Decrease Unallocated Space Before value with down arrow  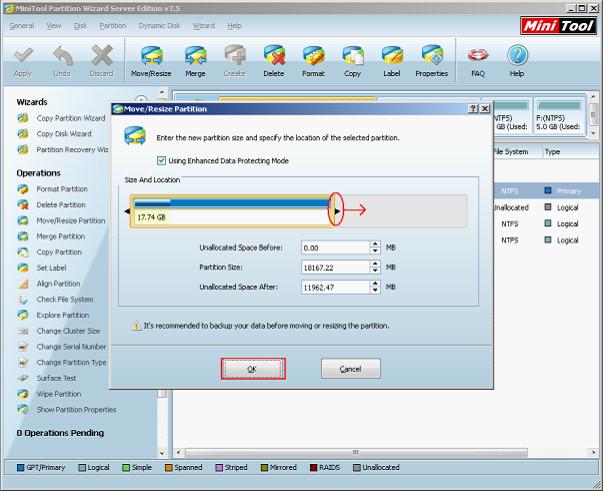(x=375, y=251)
